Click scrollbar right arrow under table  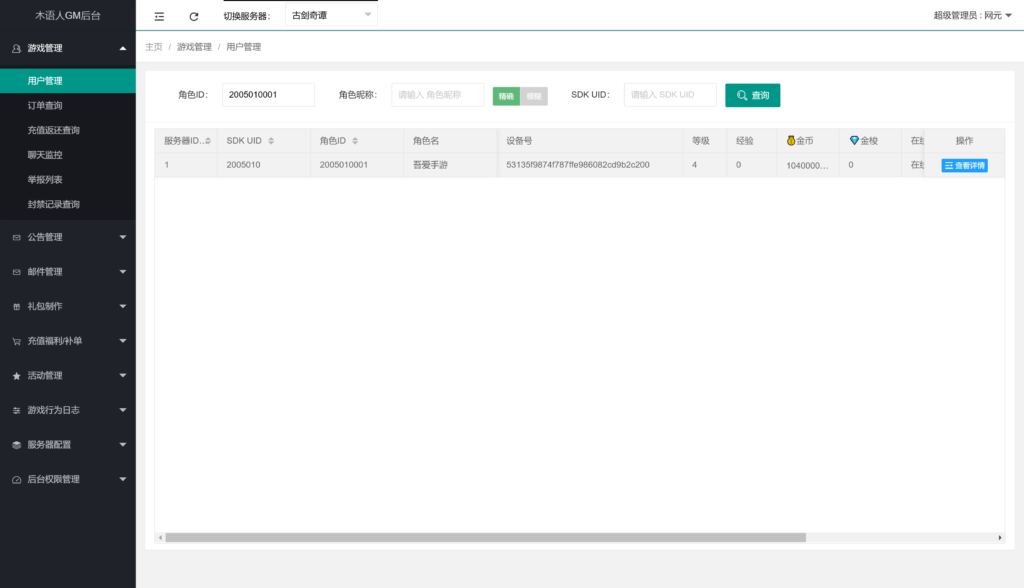coord(1000,538)
